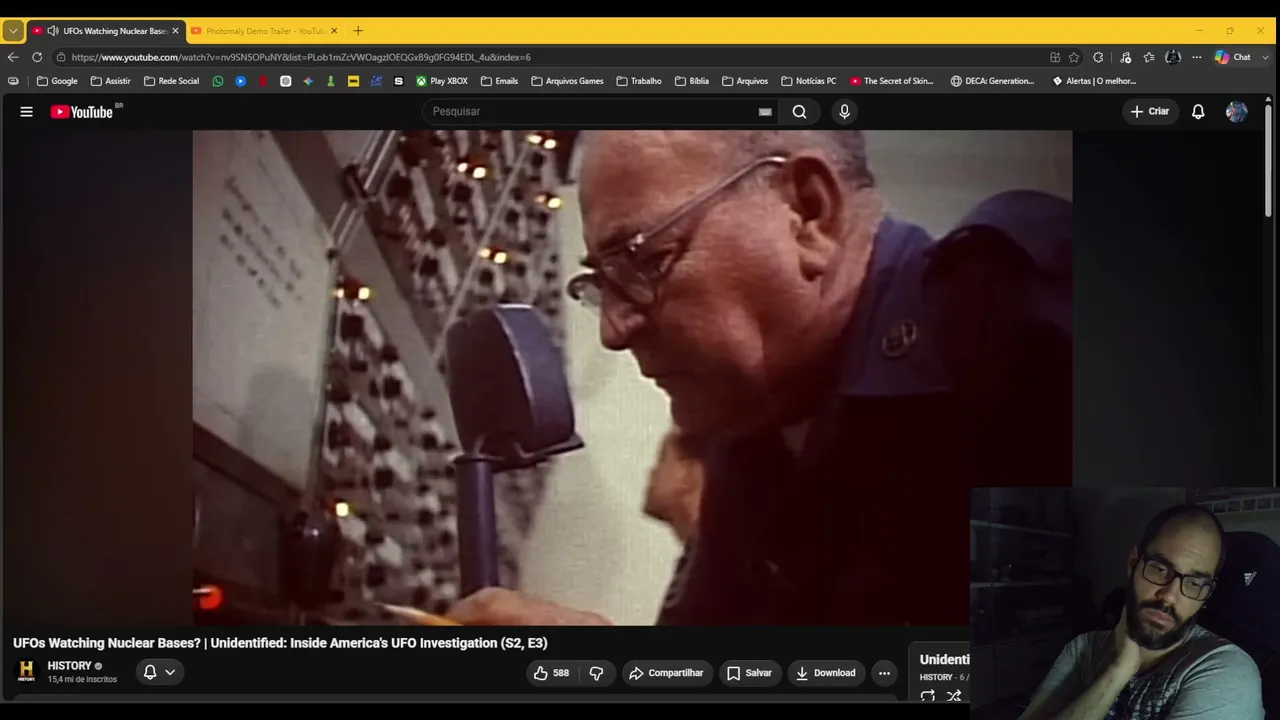
Task: Search with voice microphone
Action: click(x=844, y=112)
